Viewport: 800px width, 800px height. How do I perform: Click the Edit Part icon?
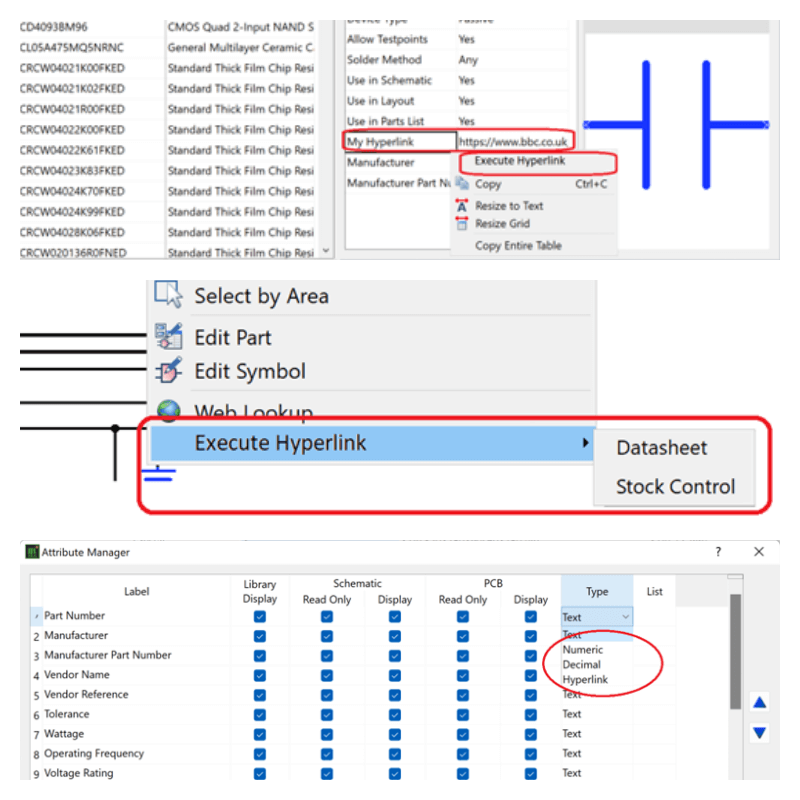170,337
